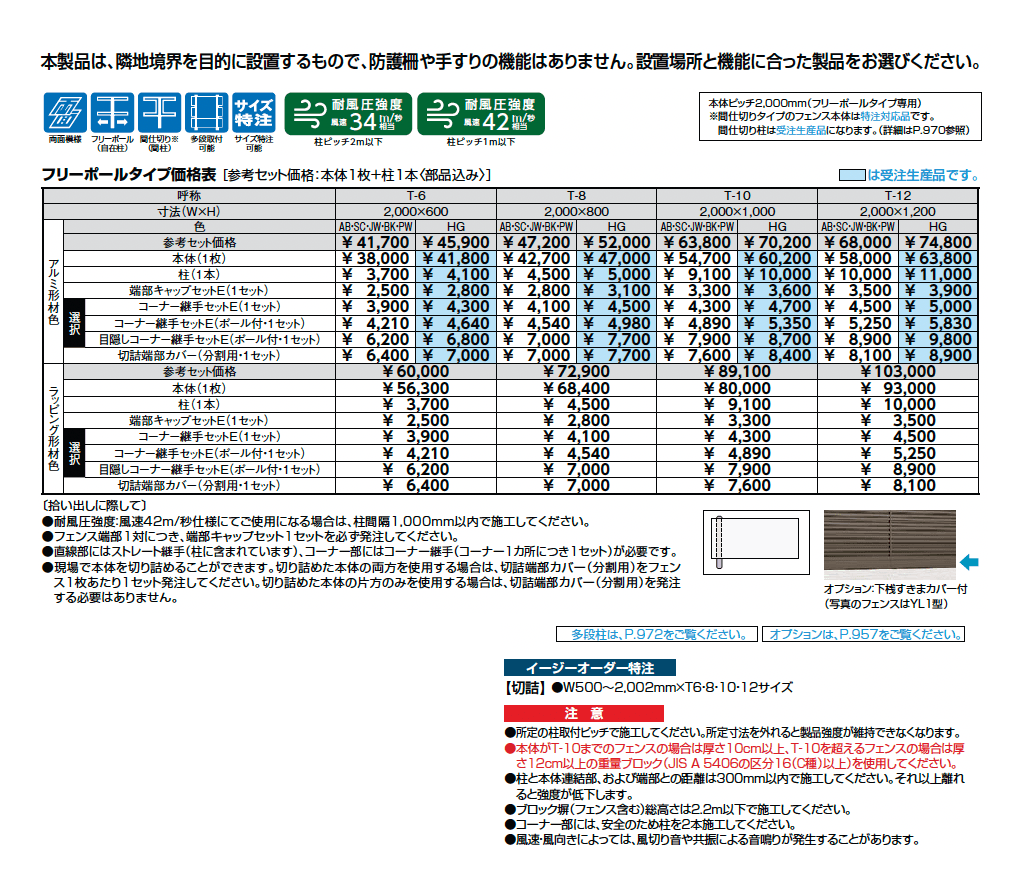Click the 色 header cell
Image resolution: width=1026 pixels, height=870 pixels.
pos(200,226)
